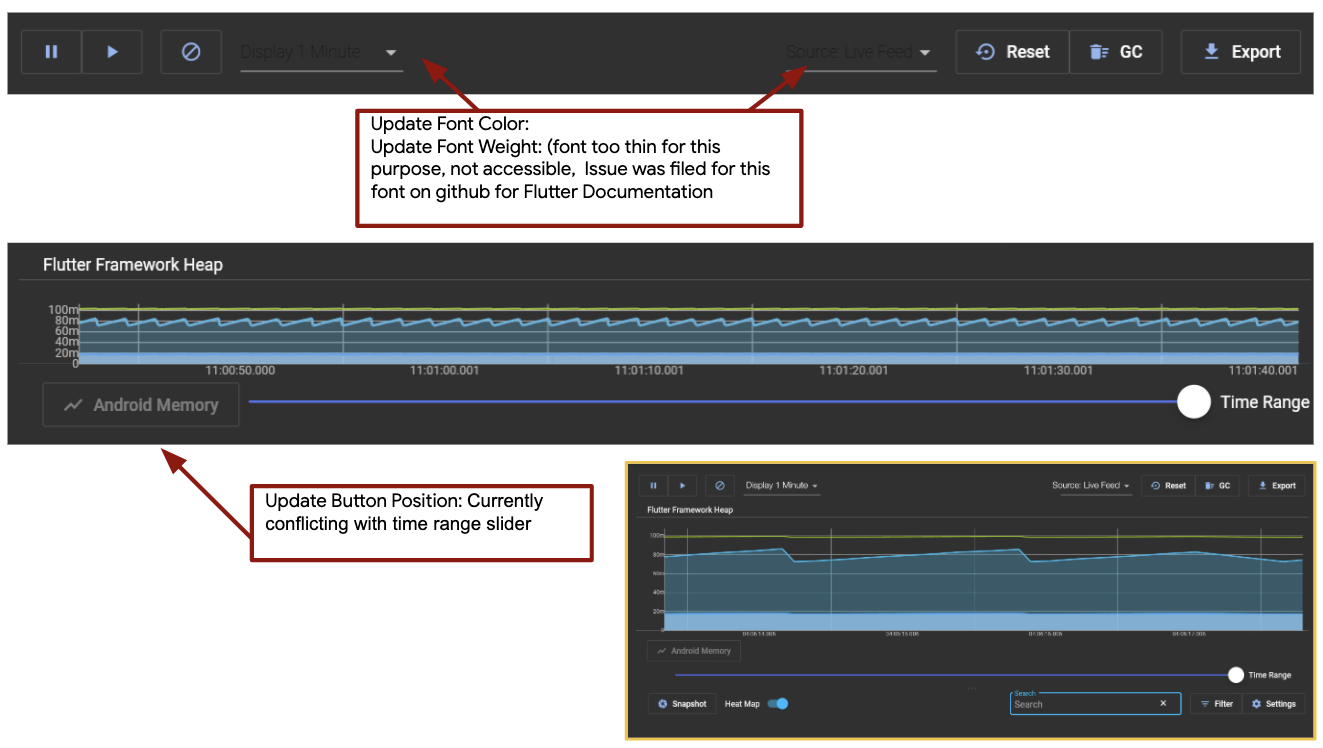The image size is (1323, 748).
Task: Click the Reset button
Action: coord(1012,51)
